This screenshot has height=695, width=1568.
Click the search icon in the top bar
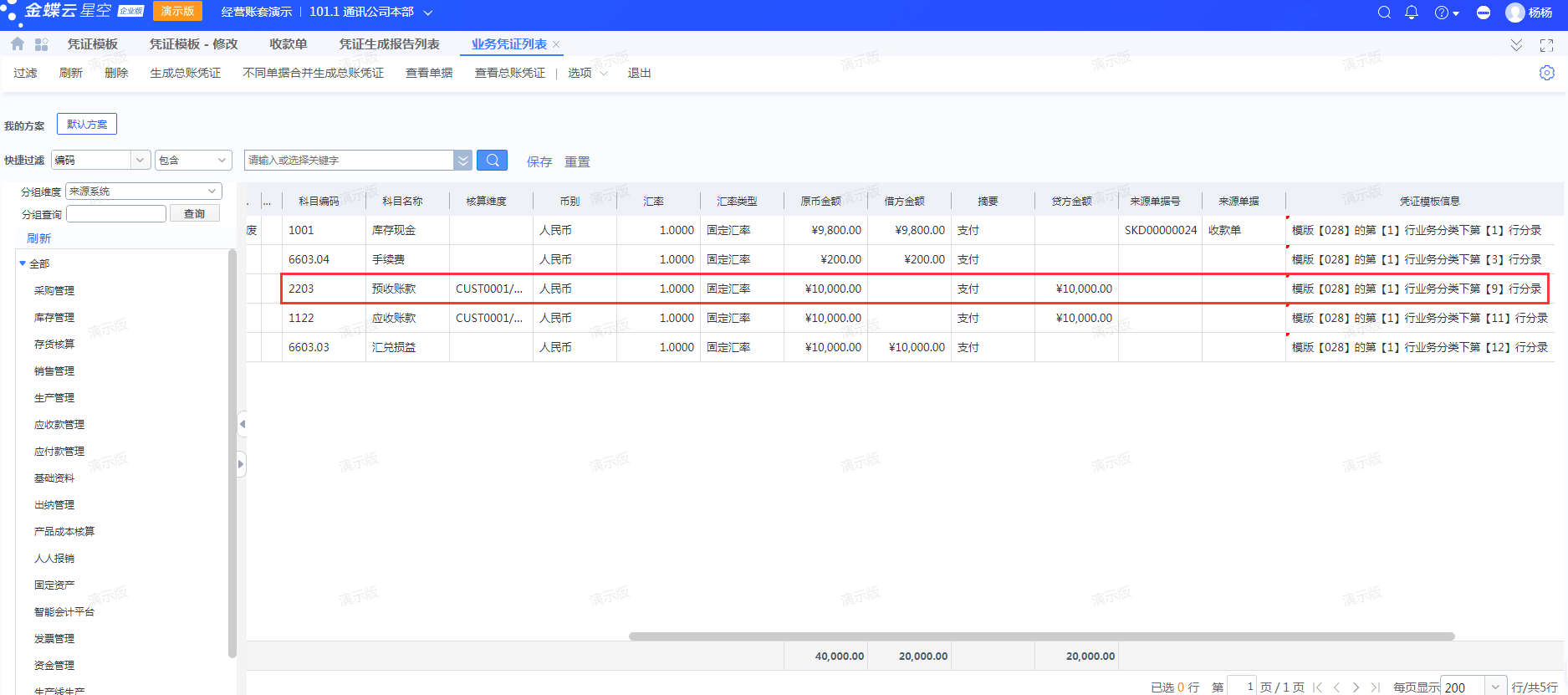click(x=1384, y=13)
